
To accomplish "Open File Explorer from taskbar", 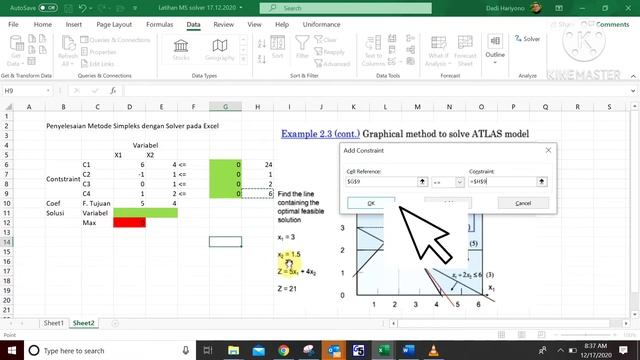I will pyautogui.click(x=233, y=351).
